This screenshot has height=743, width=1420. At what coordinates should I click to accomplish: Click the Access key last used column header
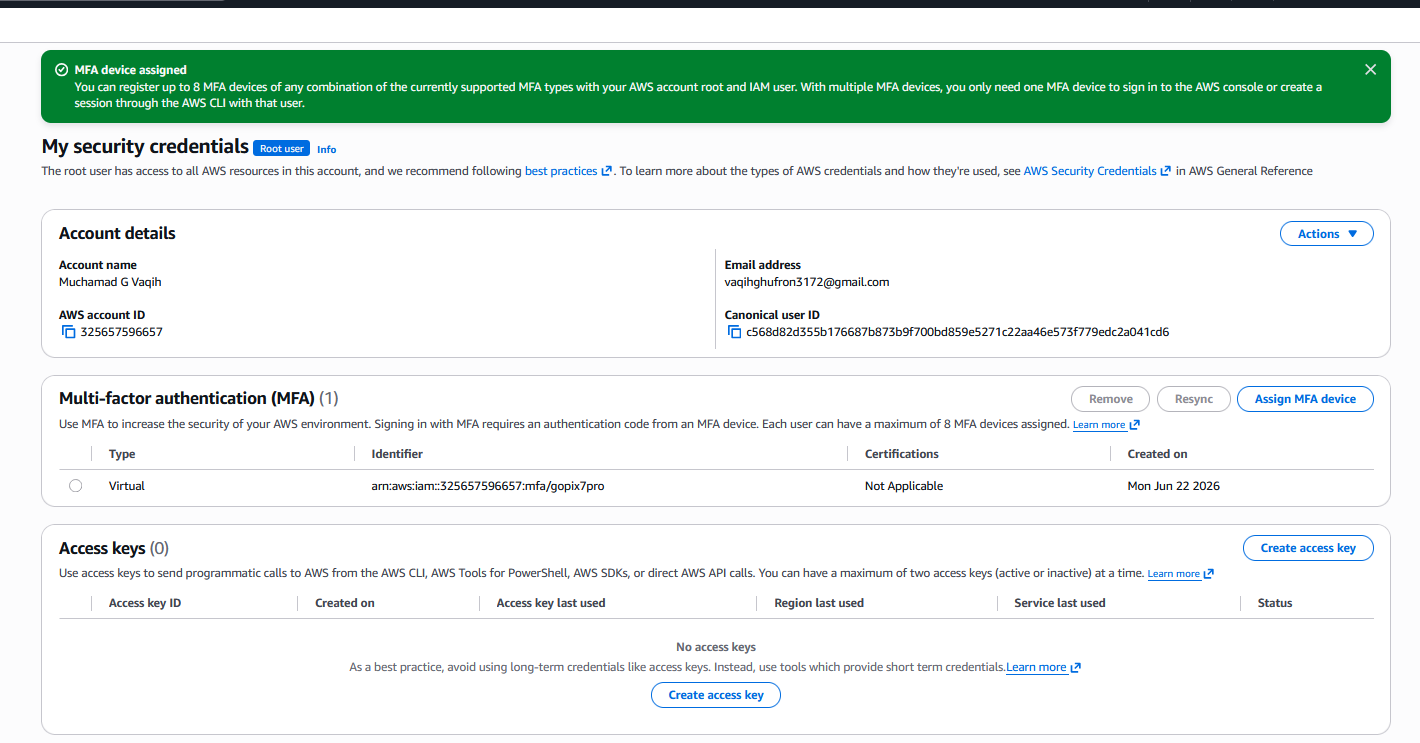point(551,603)
